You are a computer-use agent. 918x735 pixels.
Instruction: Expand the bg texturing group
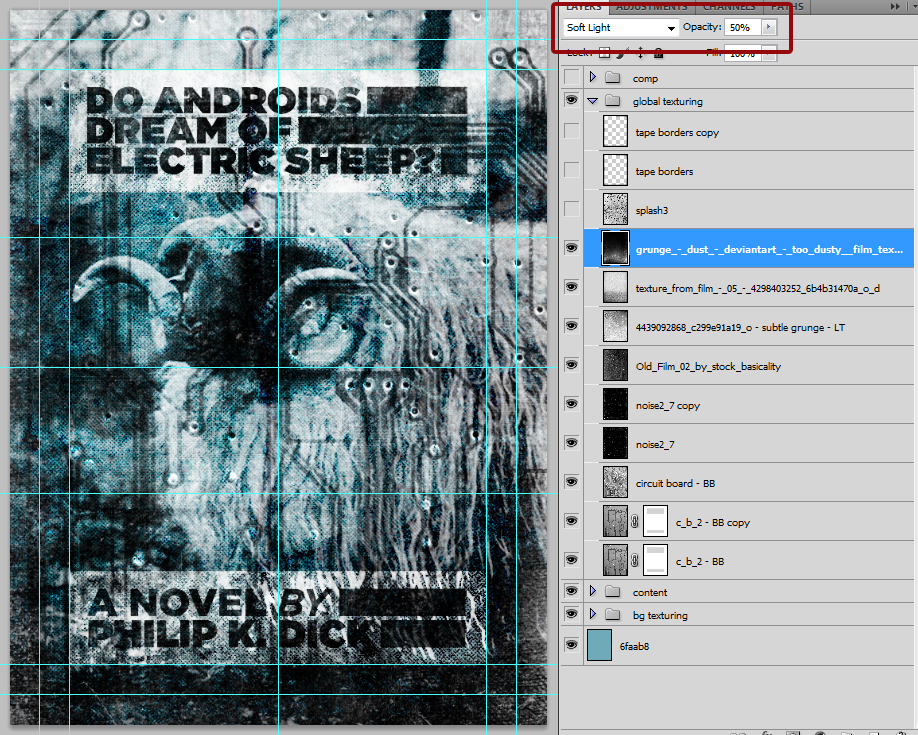[x=592, y=614]
